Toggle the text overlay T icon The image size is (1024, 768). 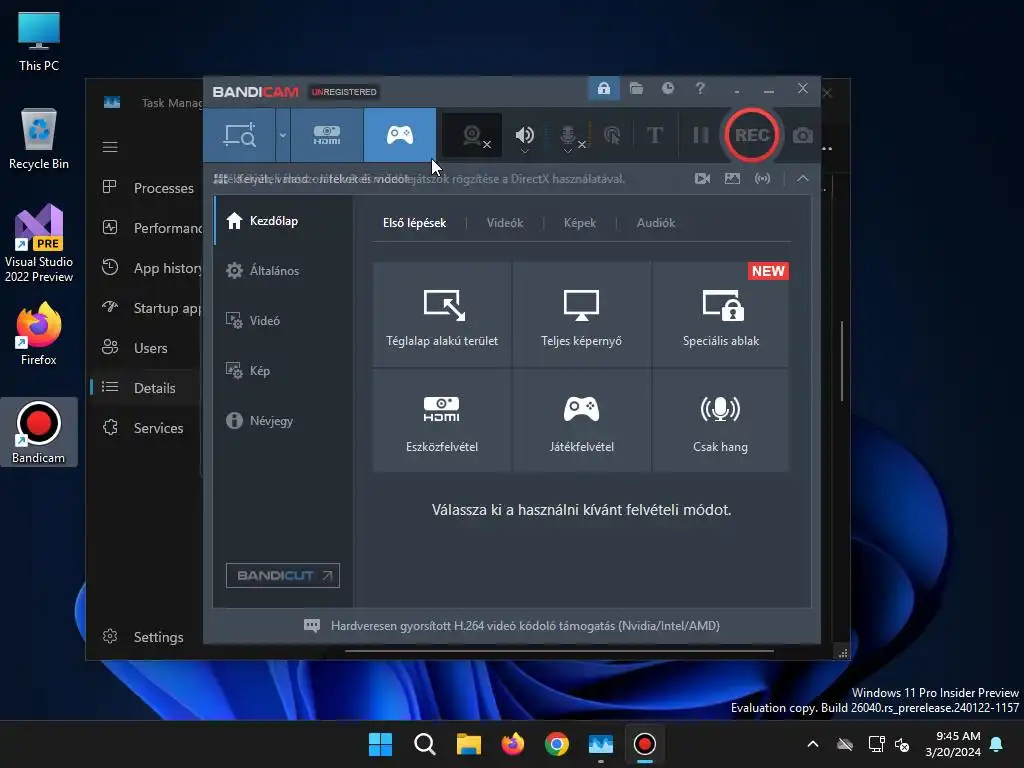(654, 135)
